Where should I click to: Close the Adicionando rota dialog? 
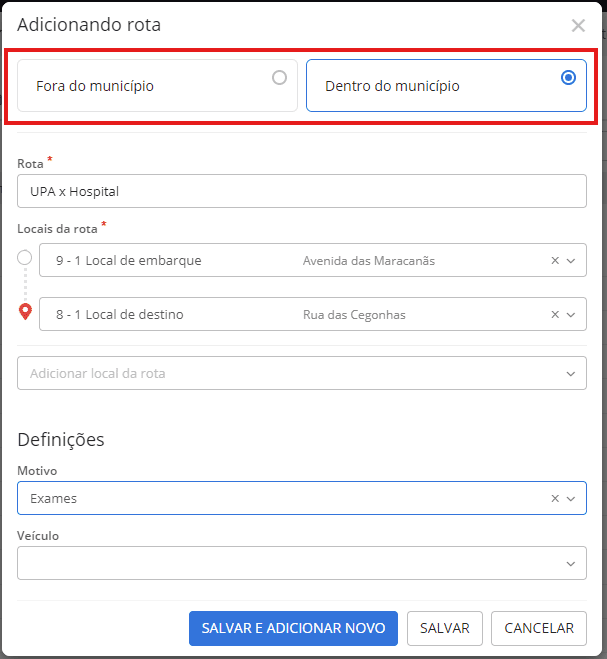pos(578,26)
